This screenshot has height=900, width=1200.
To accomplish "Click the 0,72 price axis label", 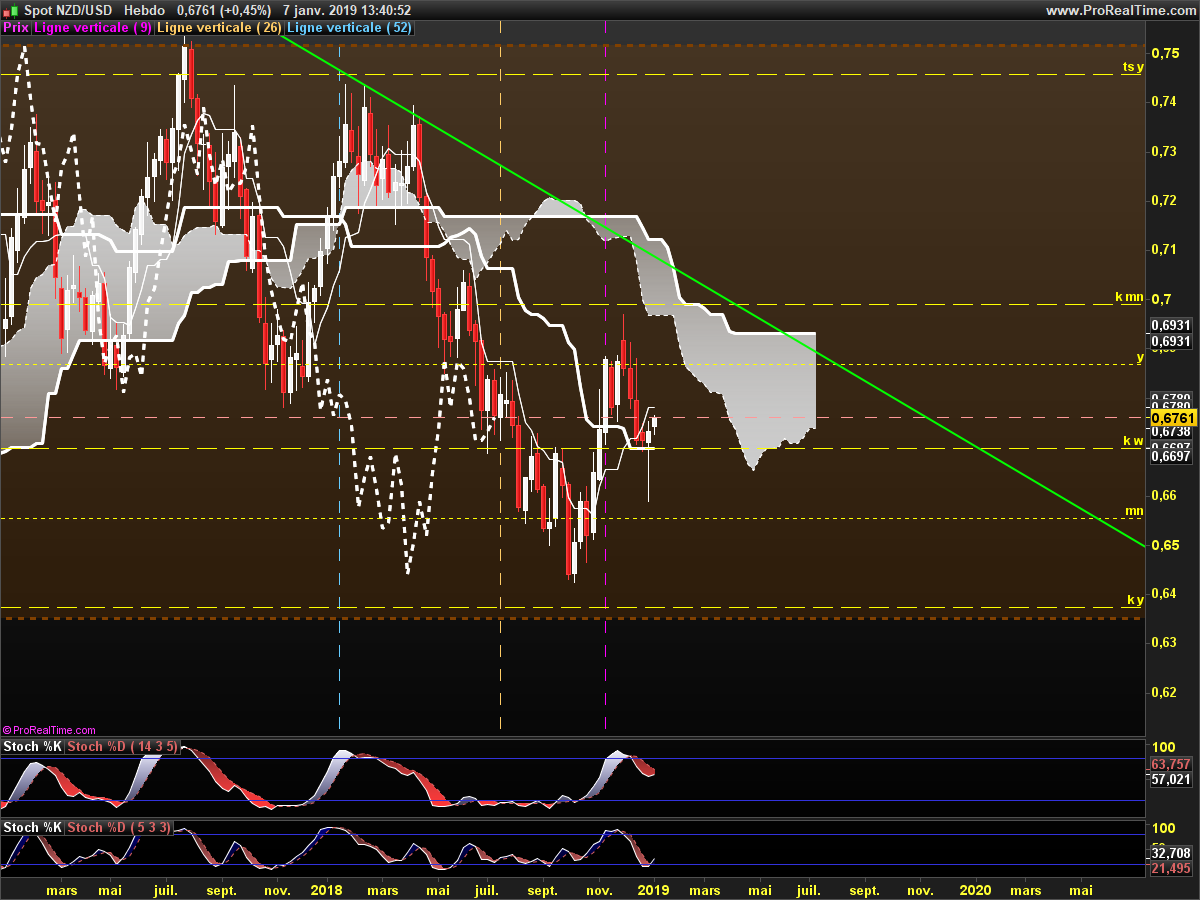I will [1164, 200].
